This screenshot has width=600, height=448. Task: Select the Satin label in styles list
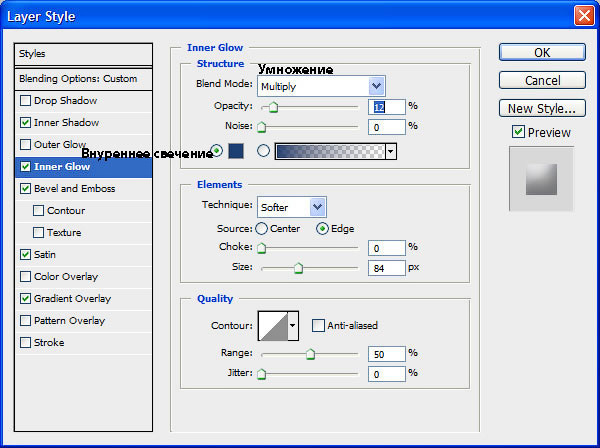(x=45, y=254)
